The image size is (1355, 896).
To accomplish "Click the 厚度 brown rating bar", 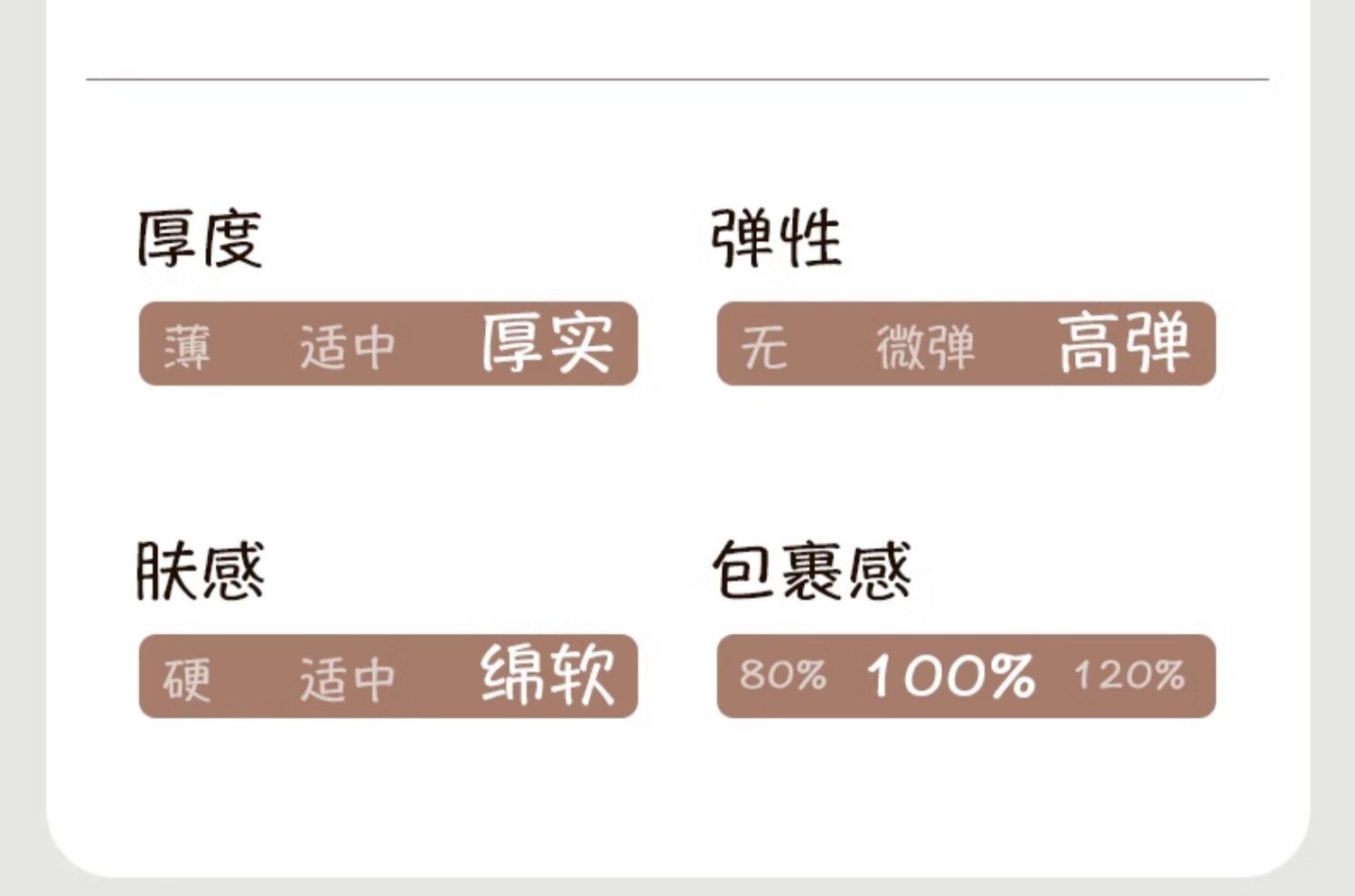I will (388, 344).
